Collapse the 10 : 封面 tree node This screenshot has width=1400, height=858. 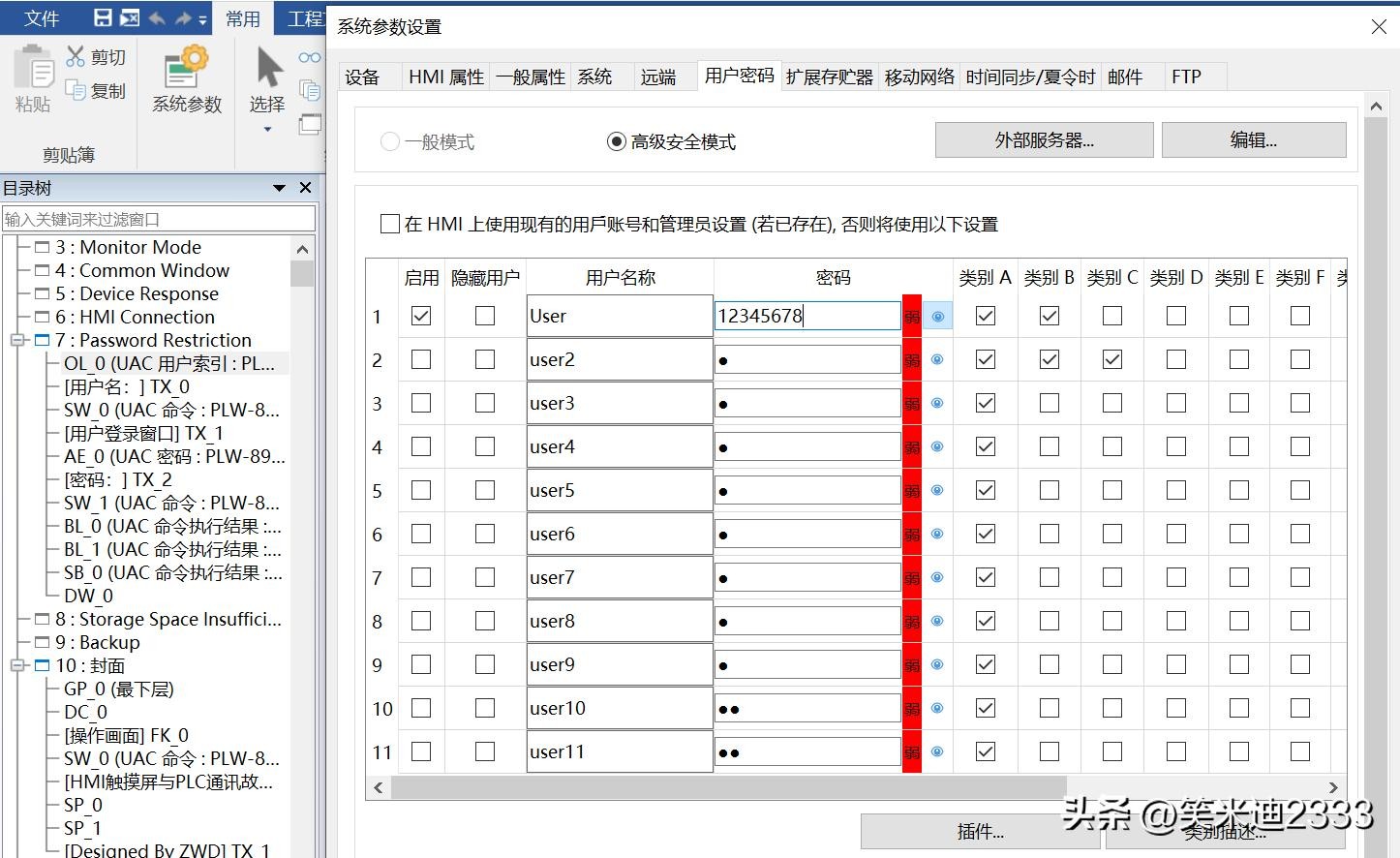tap(16, 666)
